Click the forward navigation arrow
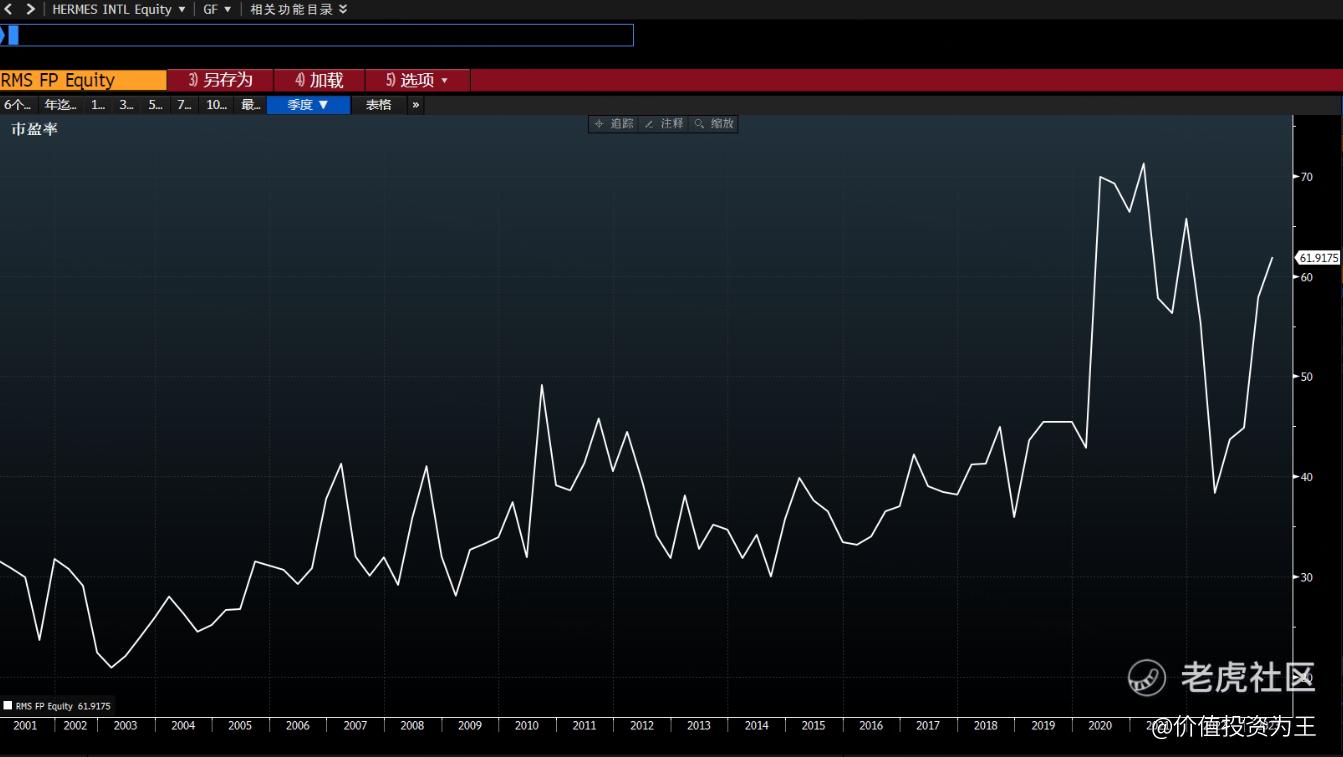The image size is (1343, 757). 30,9
